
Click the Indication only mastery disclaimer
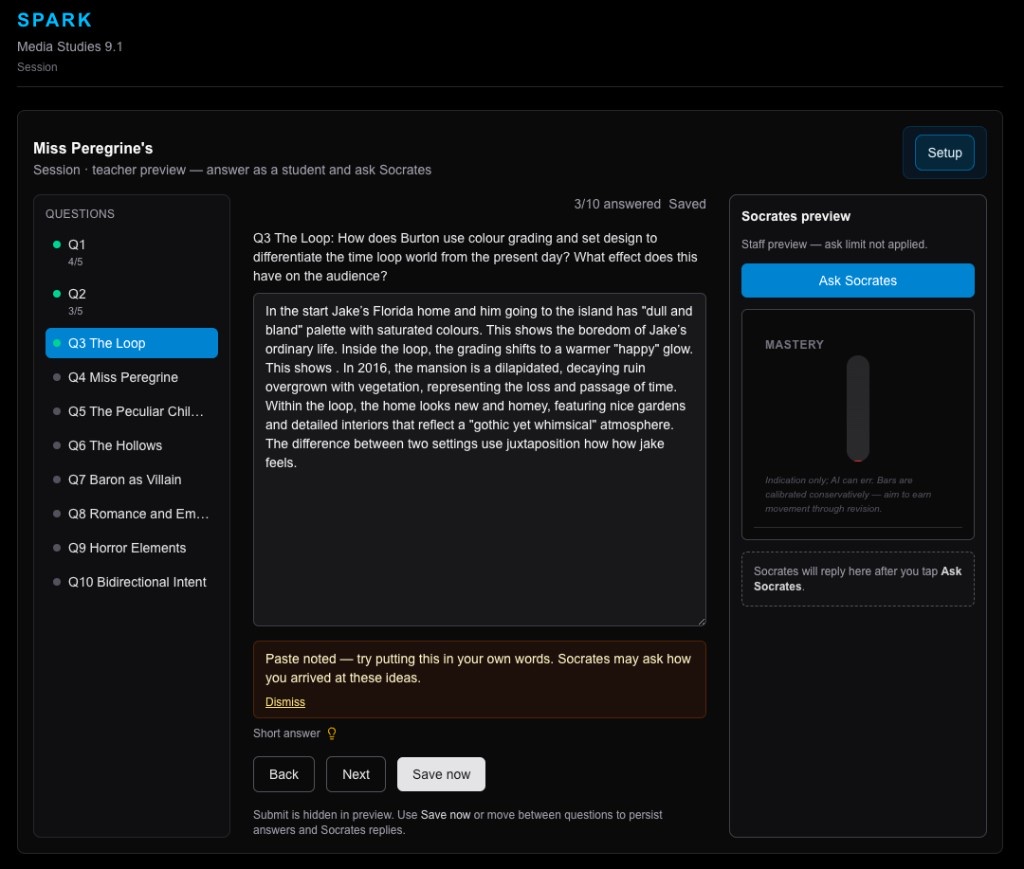pyautogui.click(x=848, y=494)
